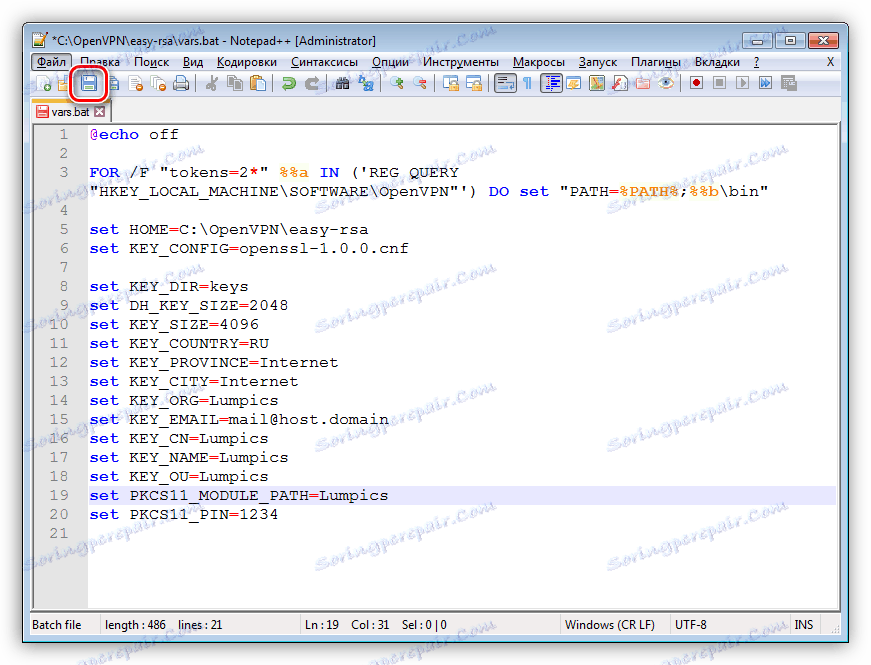
Task: Click the macro playback icon
Action: pos(742,83)
